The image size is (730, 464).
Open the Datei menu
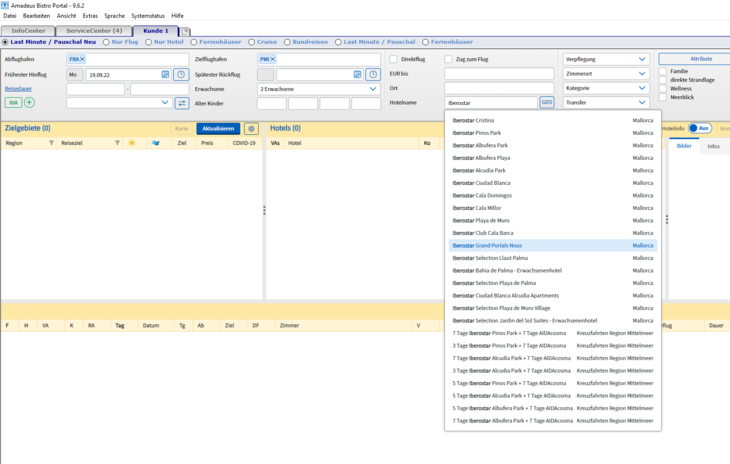9,16
